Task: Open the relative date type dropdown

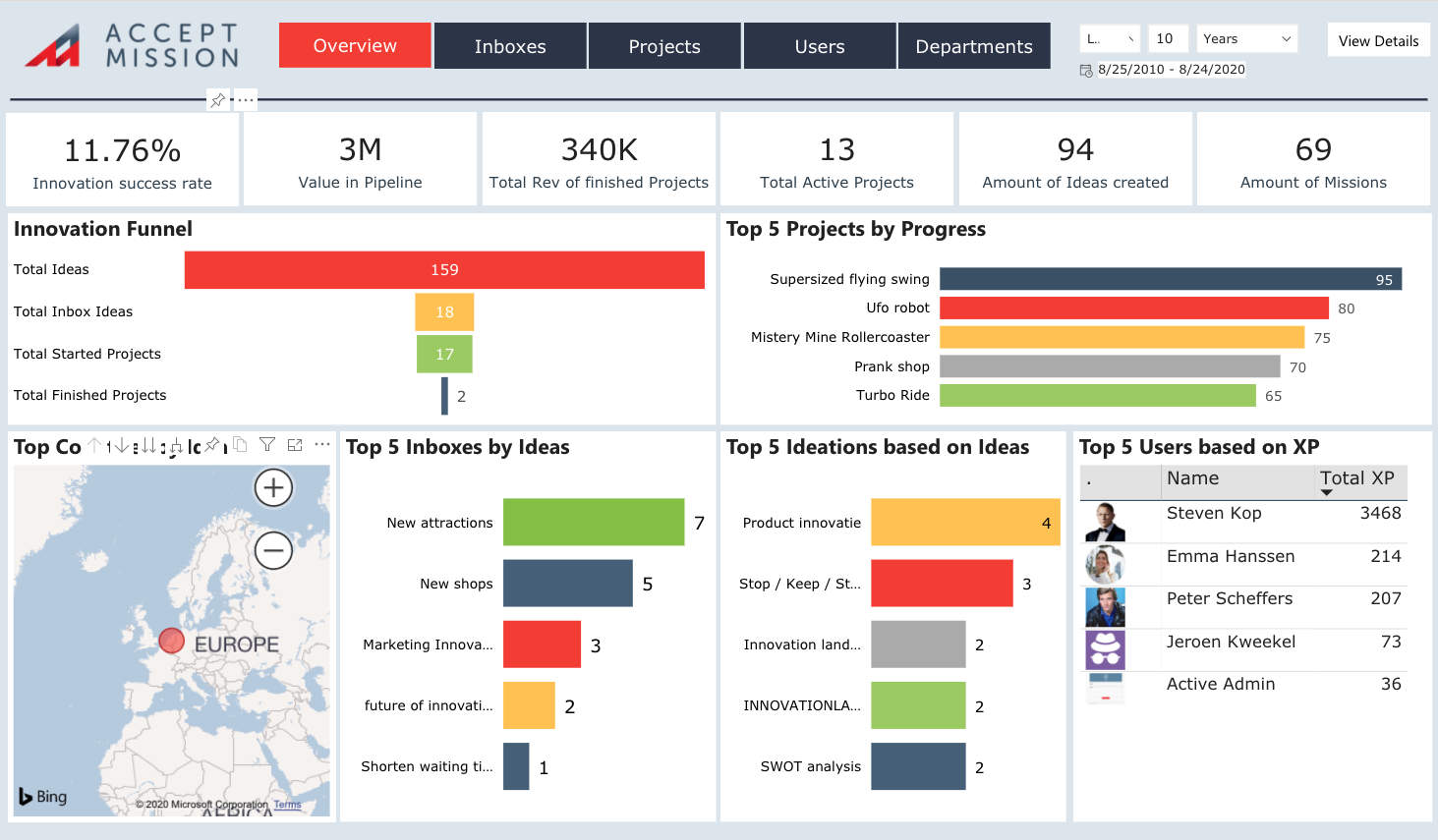Action: [x=1110, y=39]
